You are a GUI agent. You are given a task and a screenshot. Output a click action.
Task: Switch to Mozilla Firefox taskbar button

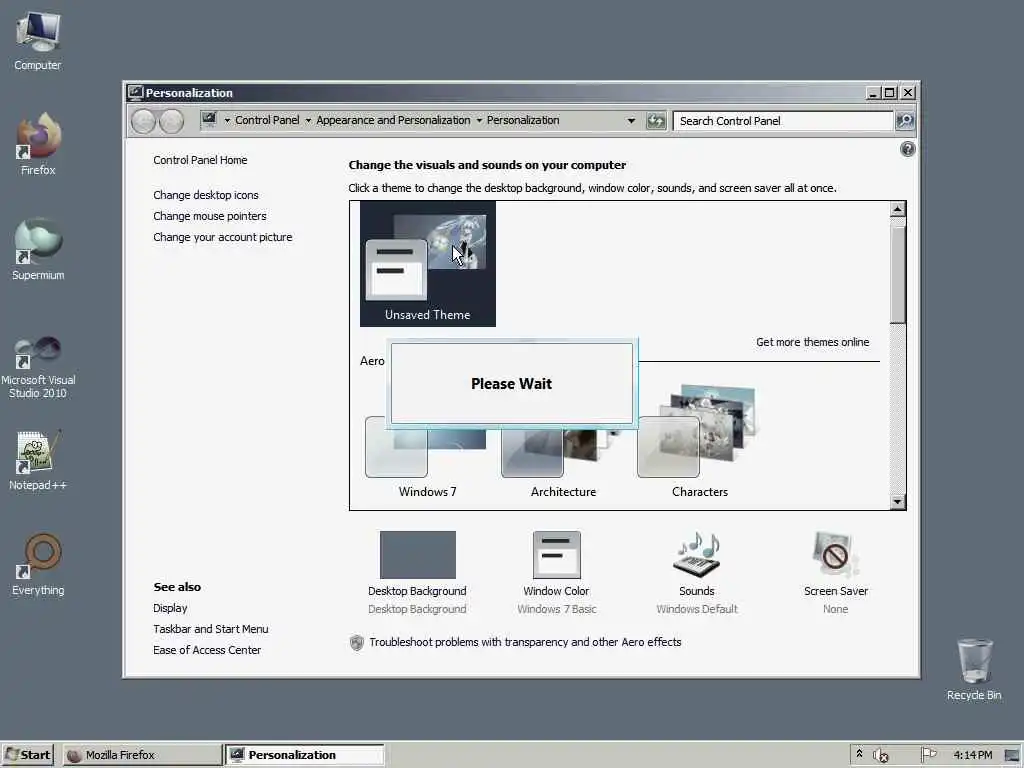[x=142, y=755]
